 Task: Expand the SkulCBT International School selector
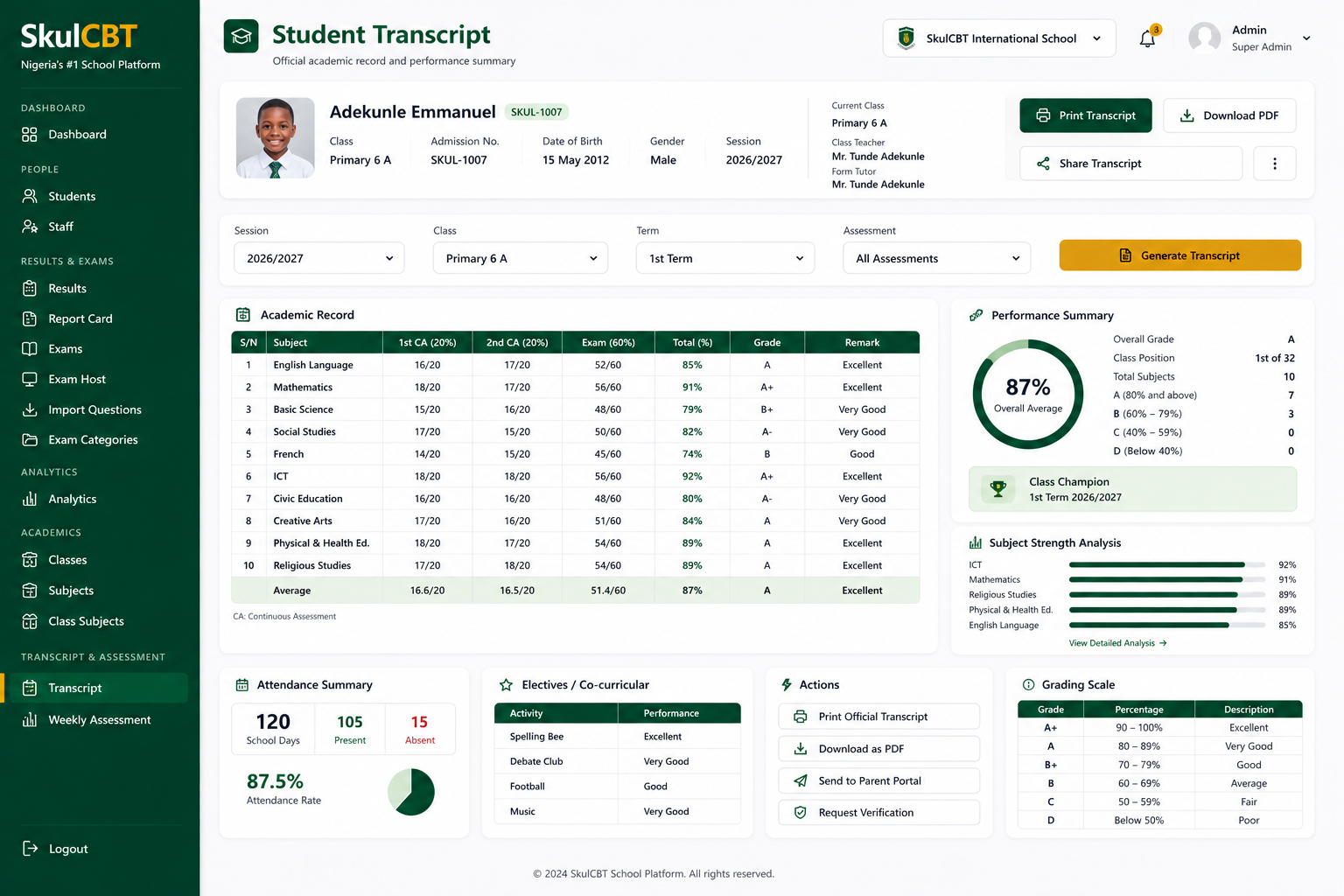click(x=999, y=38)
